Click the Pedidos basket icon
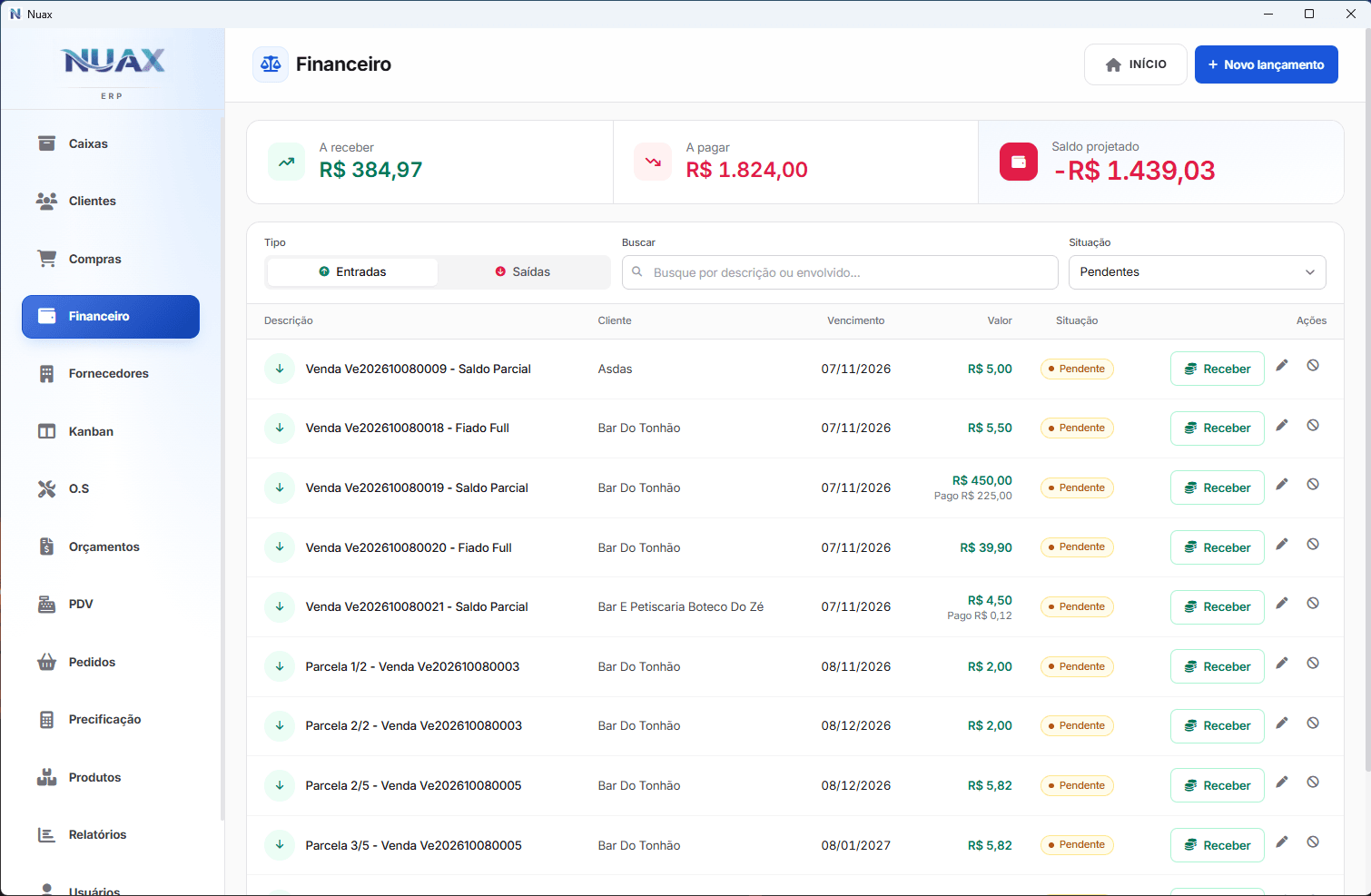 coord(46,662)
